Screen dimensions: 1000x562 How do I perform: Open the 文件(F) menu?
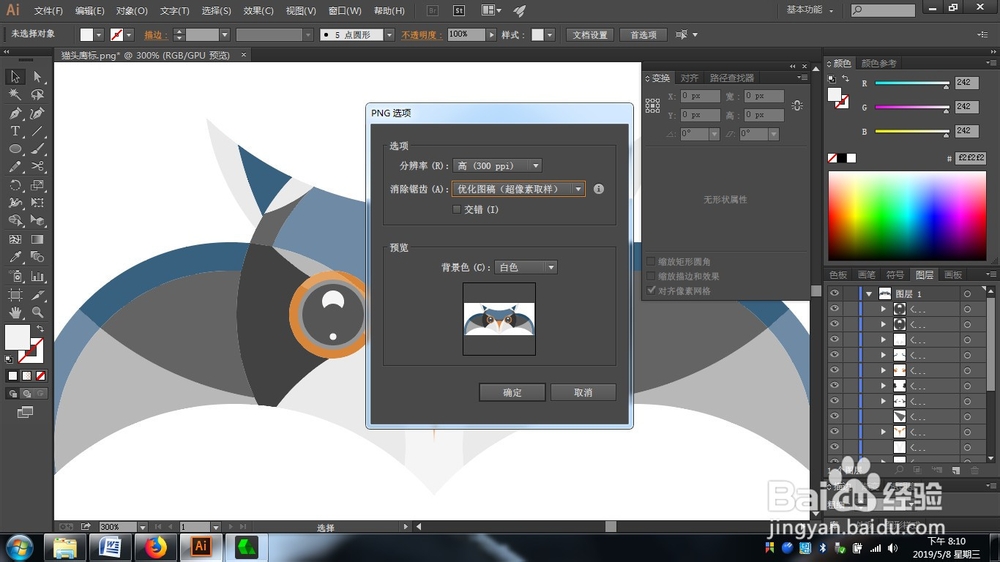(x=48, y=11)
